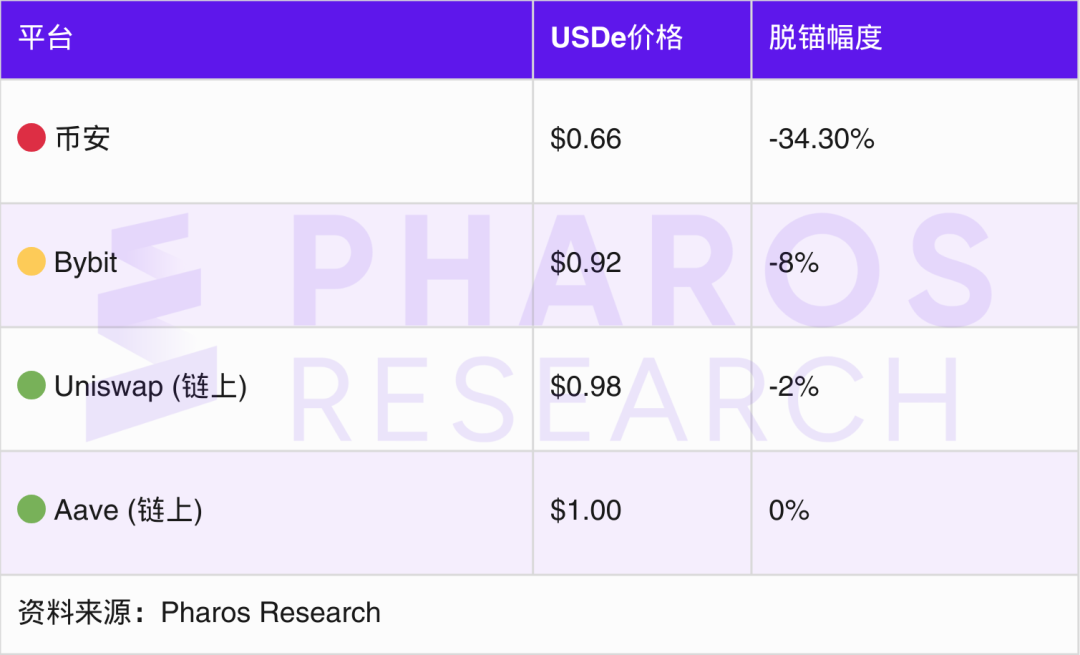Click the $0.66 price cell
This screenshot has height=655, width=1080.
[586, 138]
